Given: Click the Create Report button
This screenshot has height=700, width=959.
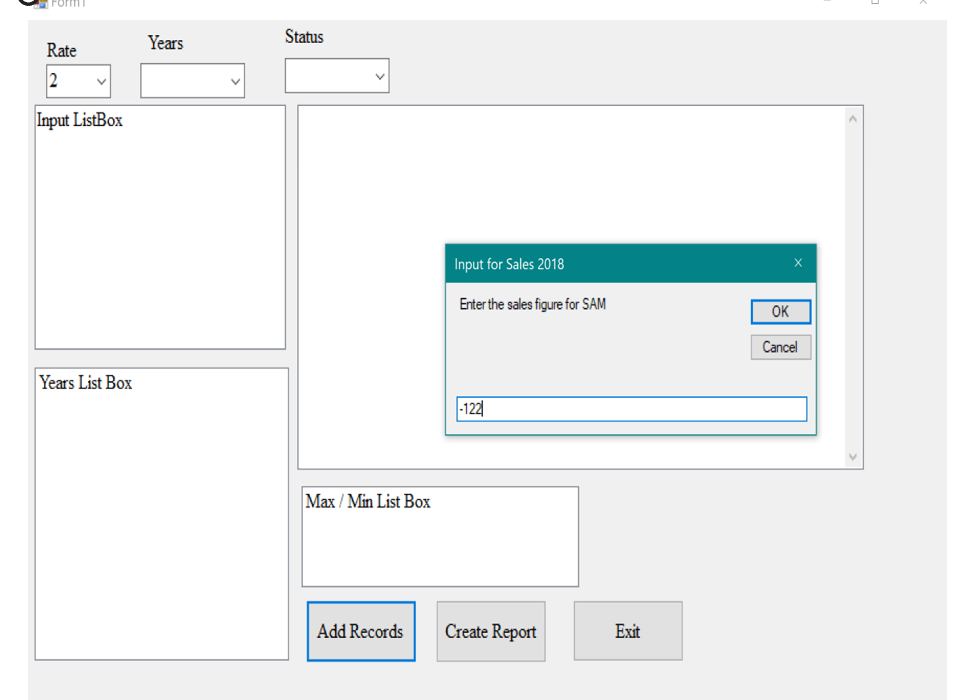Looking at the screenshot, I should (x=490, y=631).
